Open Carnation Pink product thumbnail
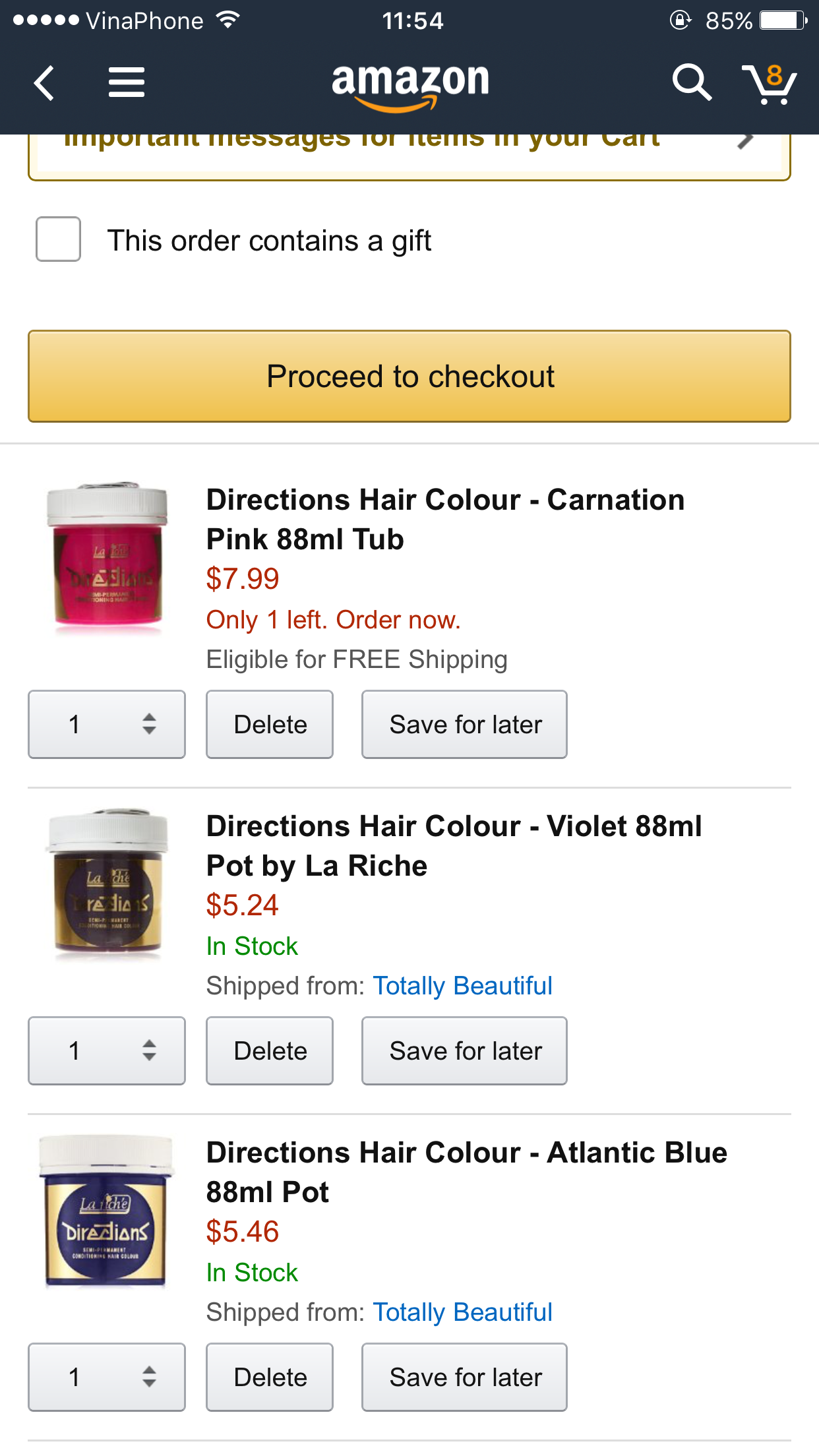Screen dimensions: 819x1456 click(x=107, y=557)
